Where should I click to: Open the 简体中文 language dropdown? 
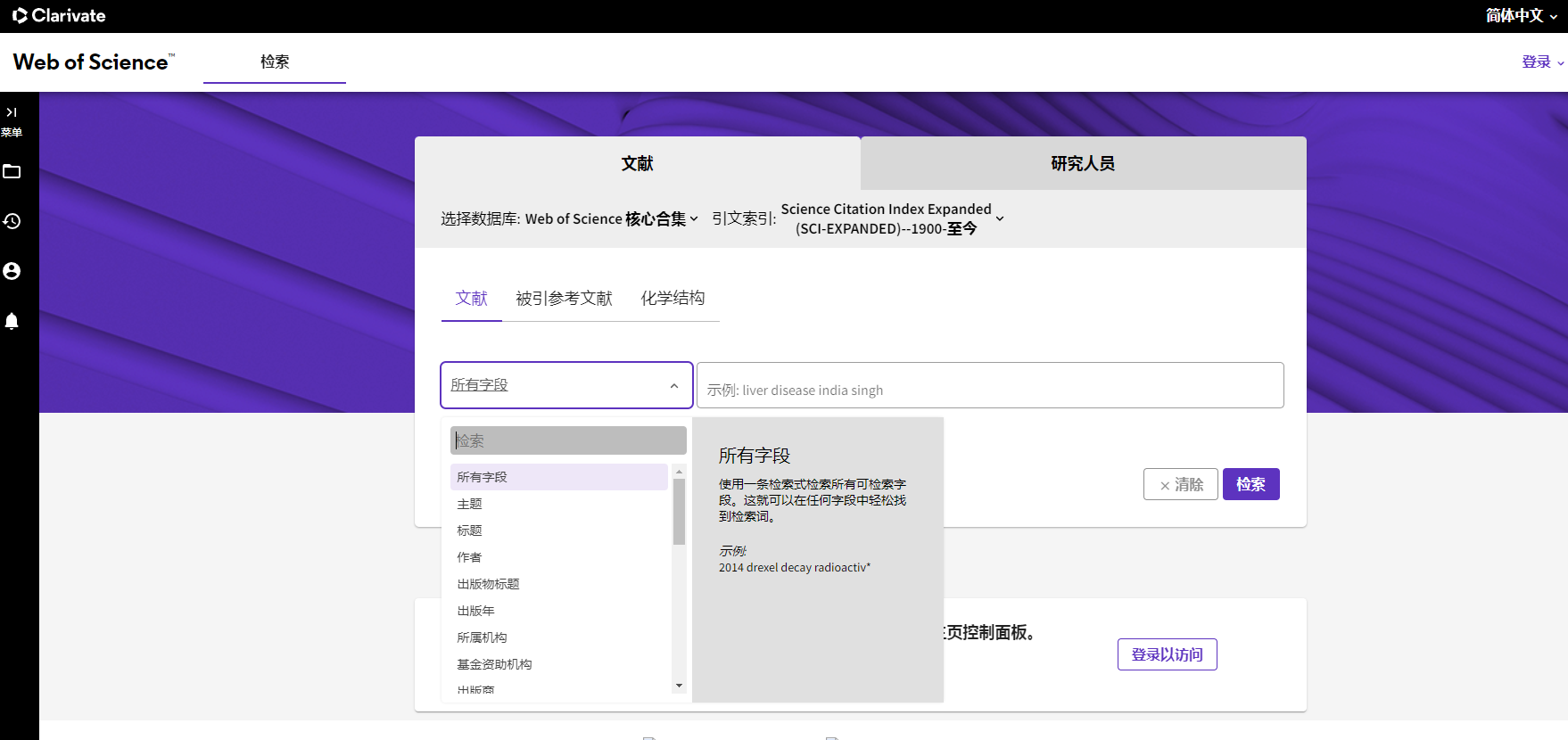coord(1521,15)
